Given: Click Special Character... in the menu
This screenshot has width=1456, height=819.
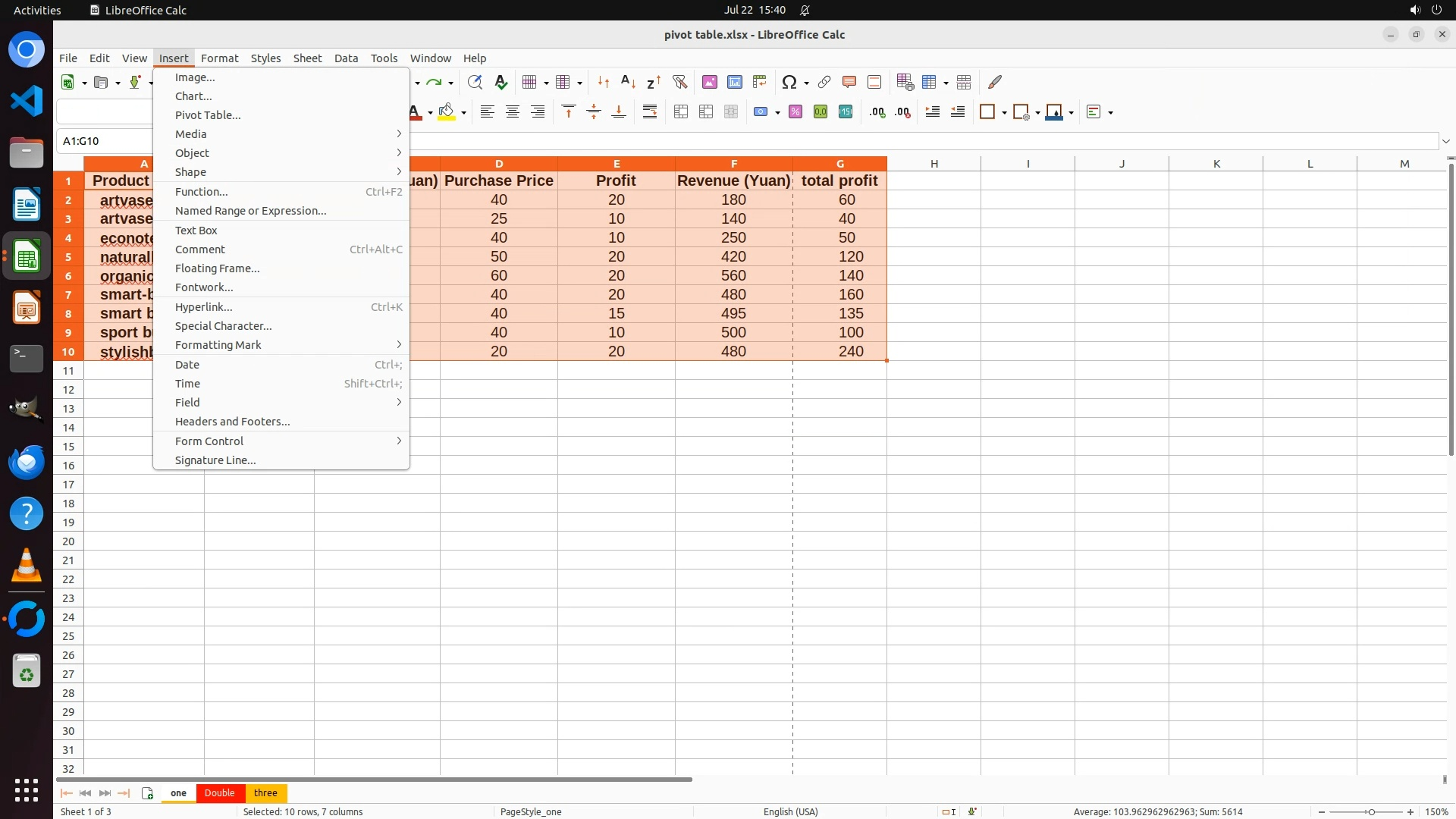Looking at the screenshot, I should [223, 326].
